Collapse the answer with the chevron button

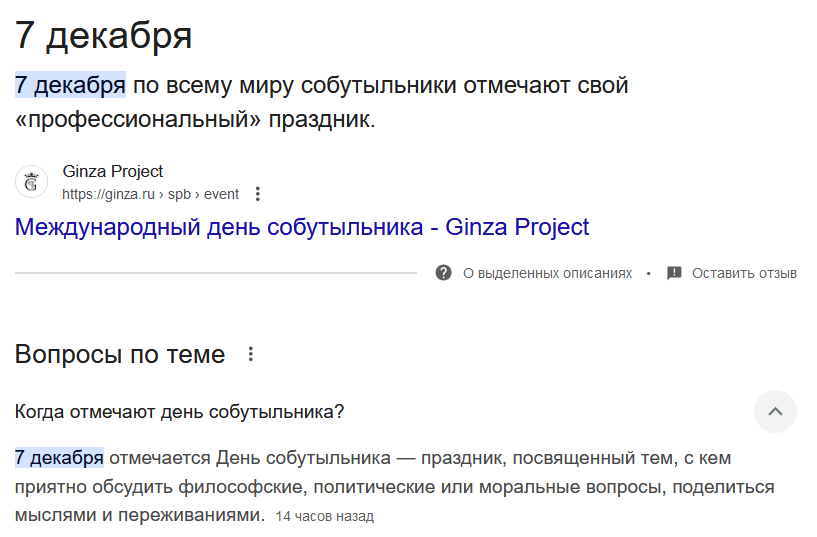point(775,411)
